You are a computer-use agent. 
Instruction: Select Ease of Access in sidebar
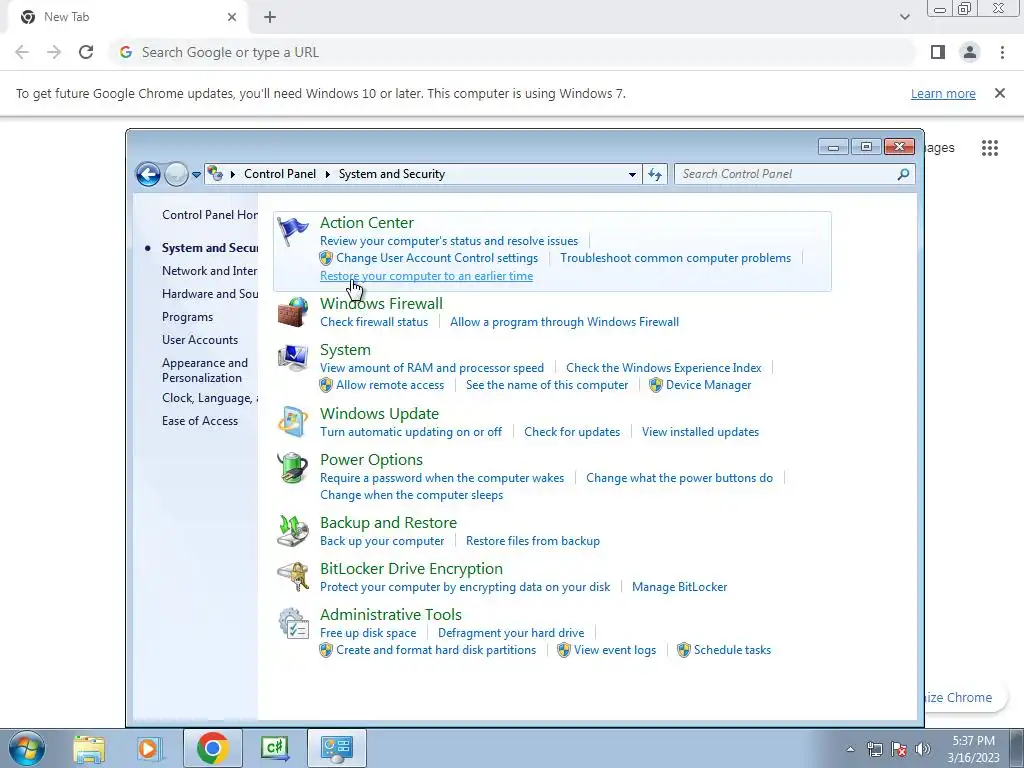[200, 421]
